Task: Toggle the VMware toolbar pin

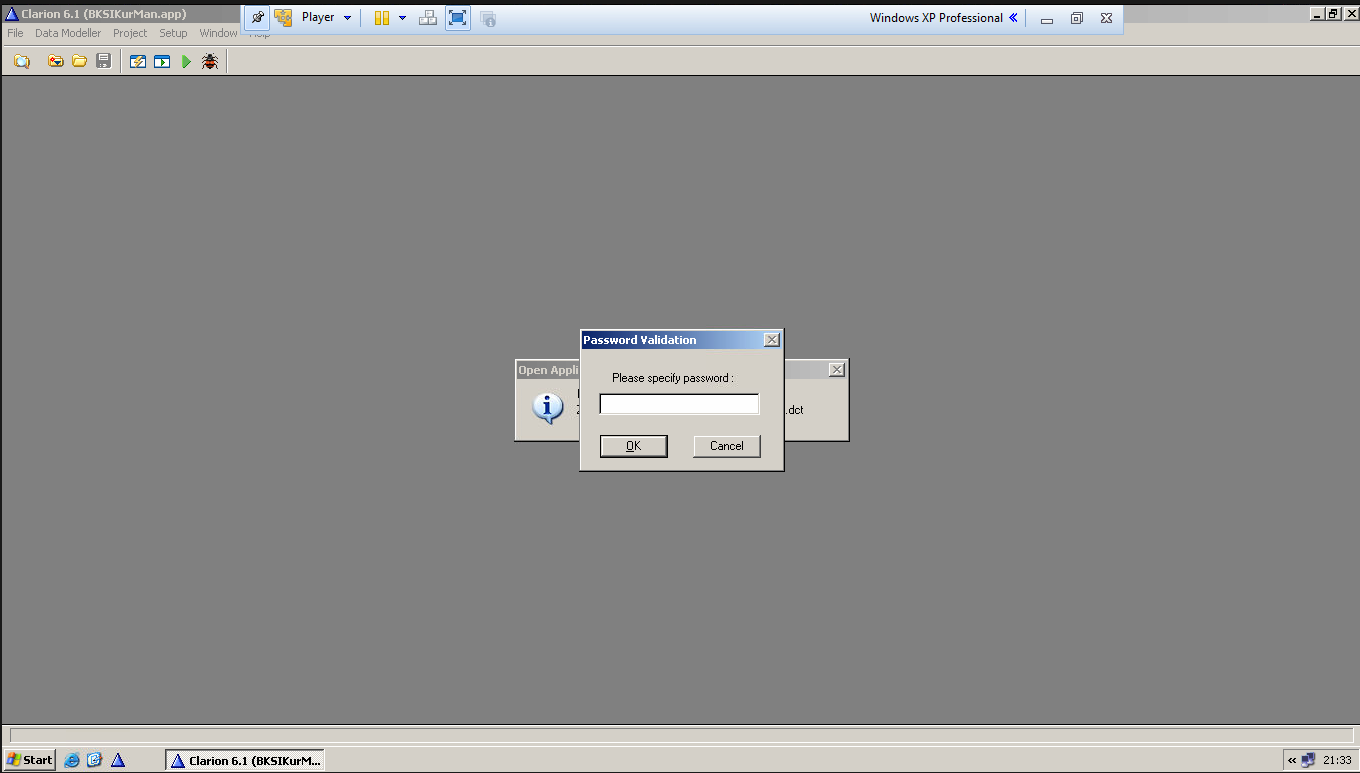Action: click(257, 18)
